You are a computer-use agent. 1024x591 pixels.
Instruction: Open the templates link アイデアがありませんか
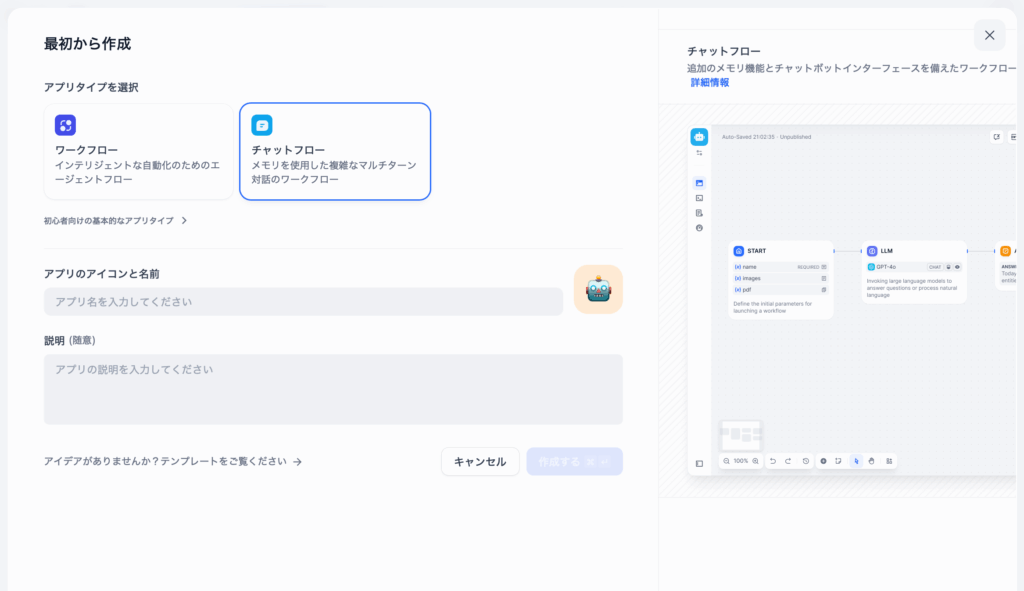(173, 461)
